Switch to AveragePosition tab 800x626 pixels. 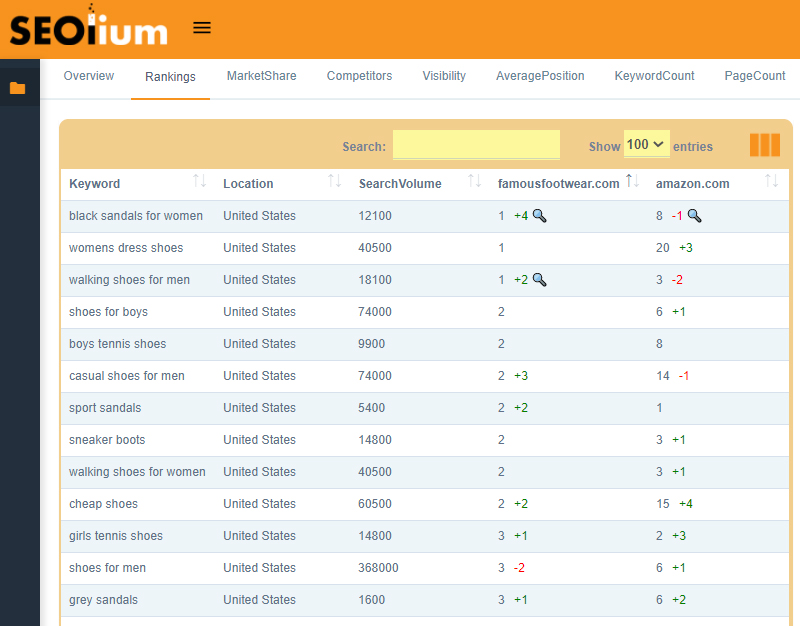[x=540, y=76]
